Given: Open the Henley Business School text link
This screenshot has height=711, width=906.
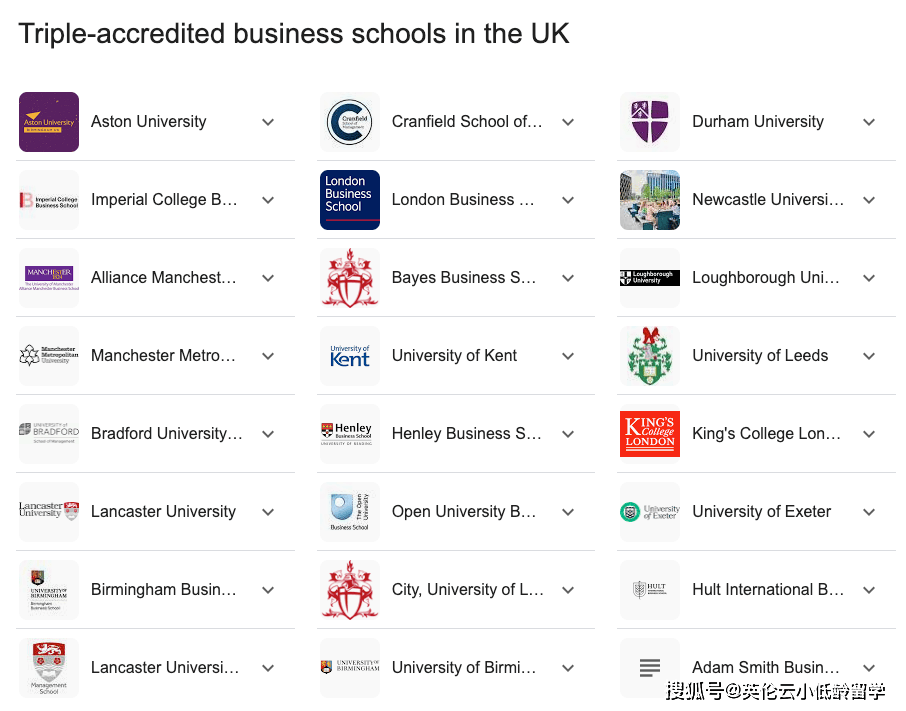Looking at the screenshot, I should click(x=467, y=434).
